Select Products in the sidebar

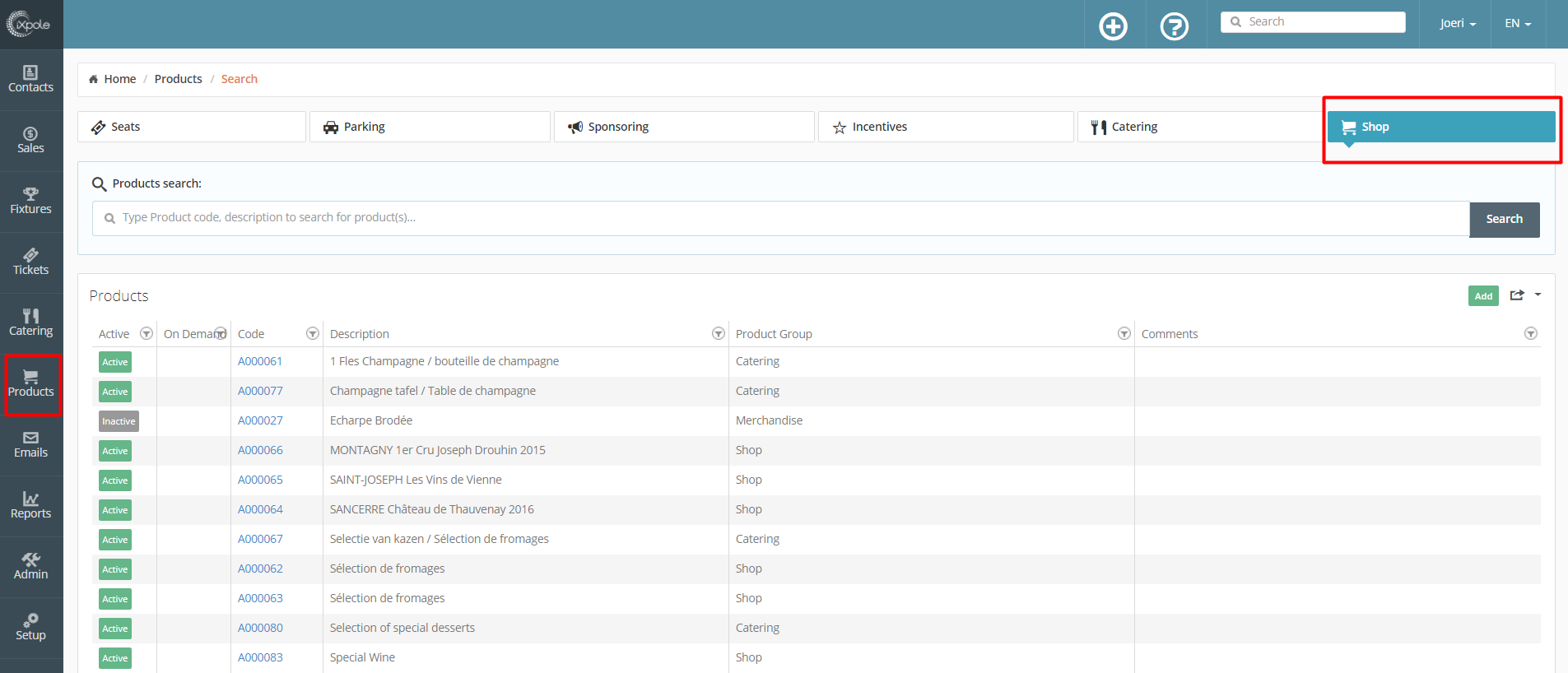31,384
